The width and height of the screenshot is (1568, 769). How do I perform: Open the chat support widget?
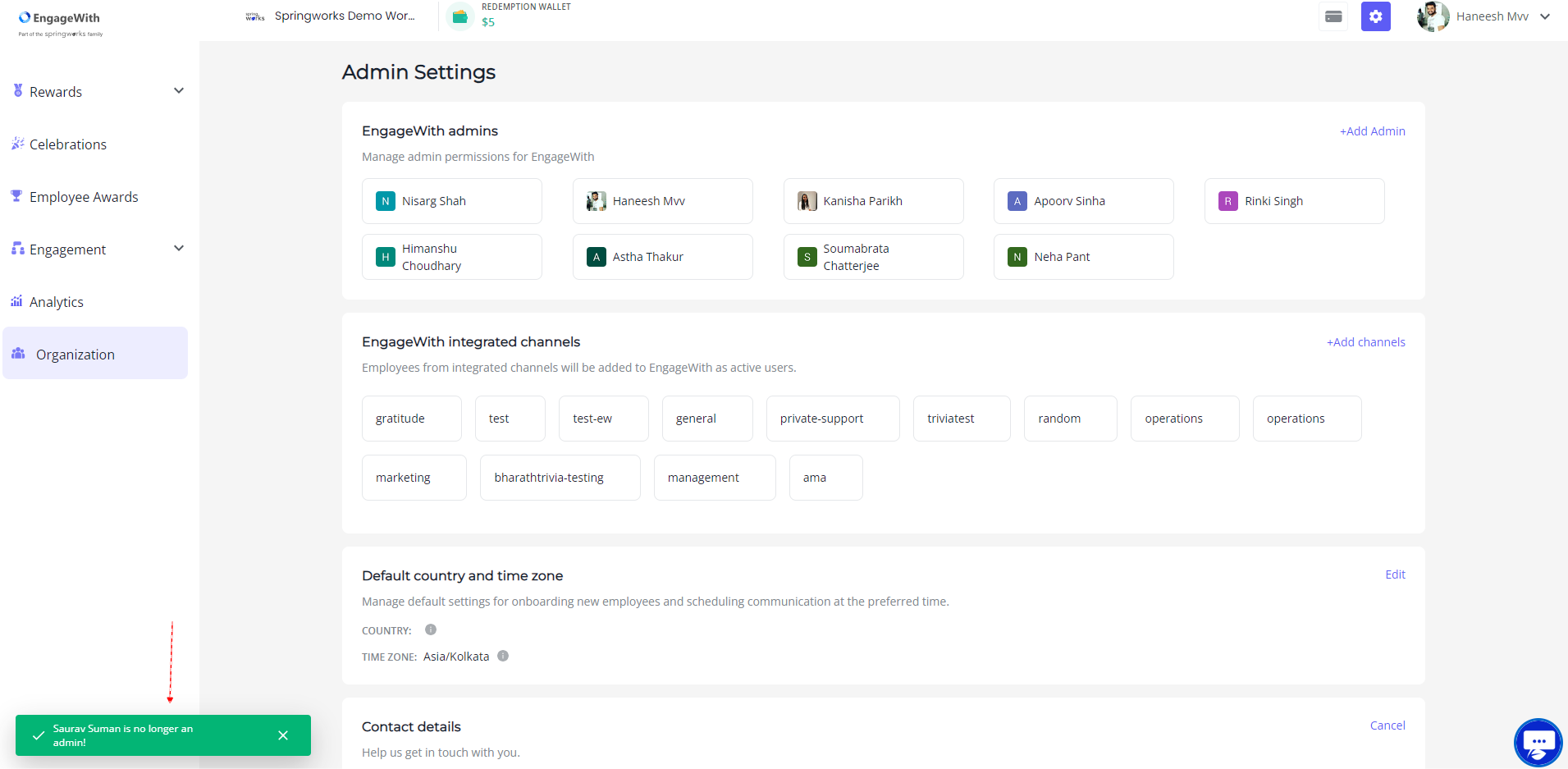(x=1538, y=742)
